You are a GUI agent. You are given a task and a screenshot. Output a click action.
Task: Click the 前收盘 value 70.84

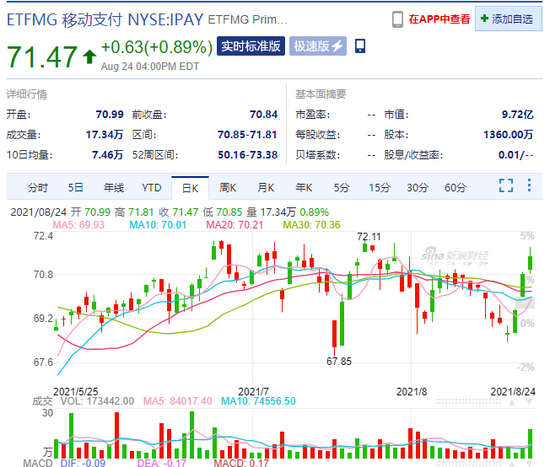click(x=263, y=114)
